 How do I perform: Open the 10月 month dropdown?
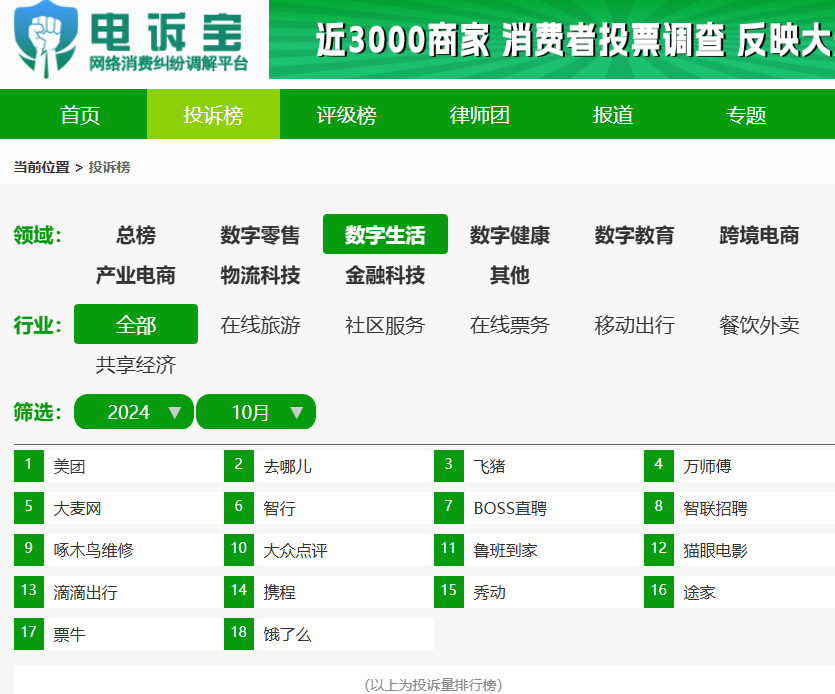(256, 412)
